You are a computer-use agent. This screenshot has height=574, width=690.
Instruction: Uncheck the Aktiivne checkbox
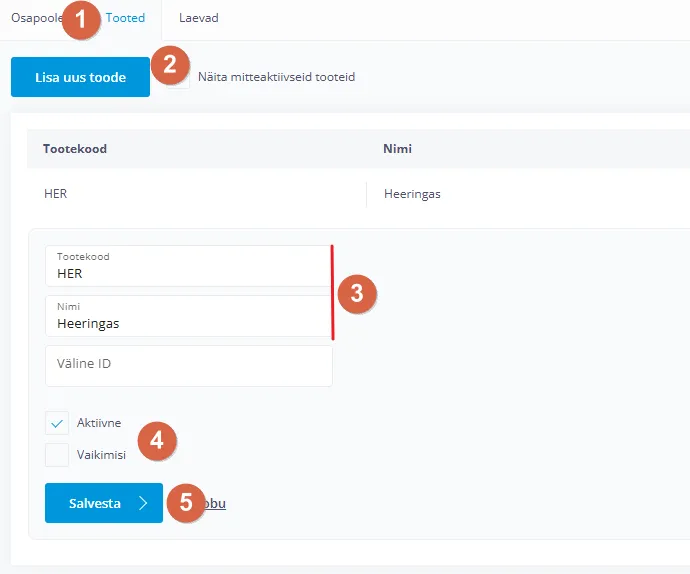(x=57, y=423)
